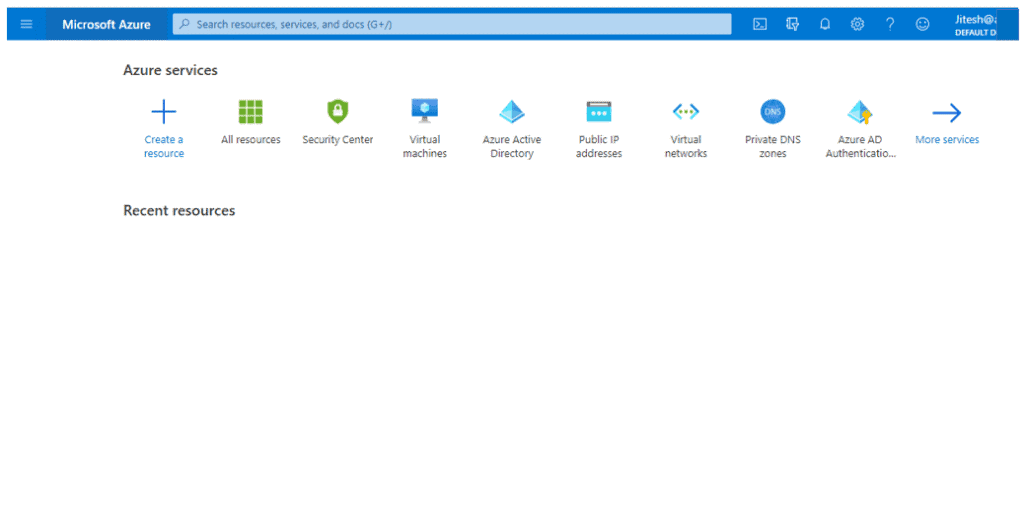Click the Create a resource link text
1024x524 pixels.
164,146
